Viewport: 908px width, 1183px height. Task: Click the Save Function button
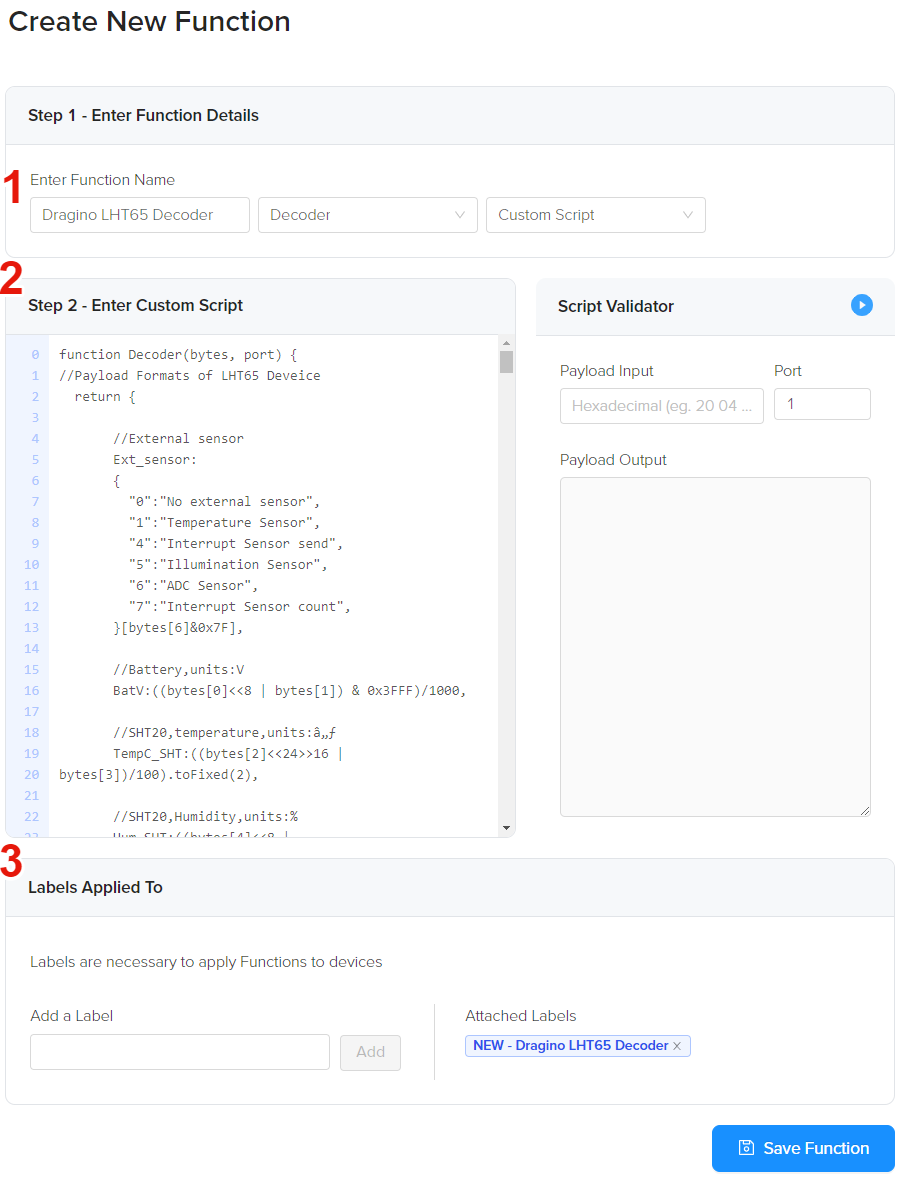pos(803,1148)
